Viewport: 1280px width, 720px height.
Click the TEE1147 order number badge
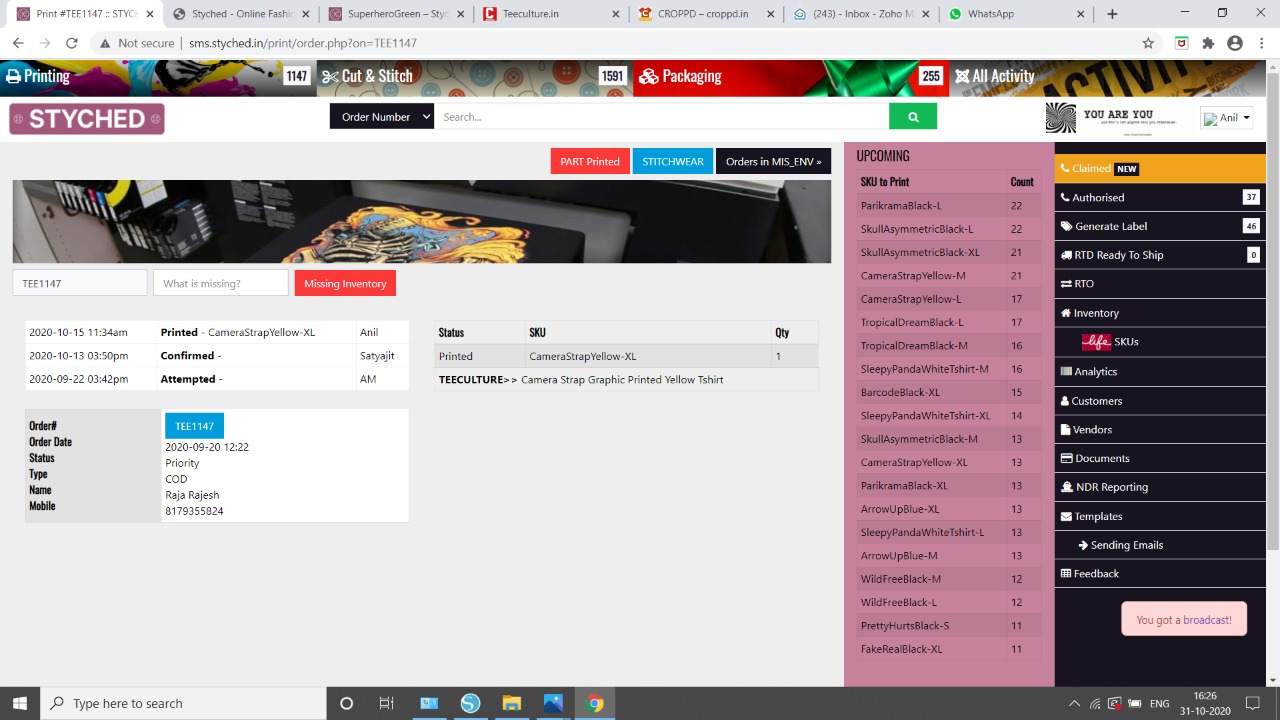pos(194,426)
